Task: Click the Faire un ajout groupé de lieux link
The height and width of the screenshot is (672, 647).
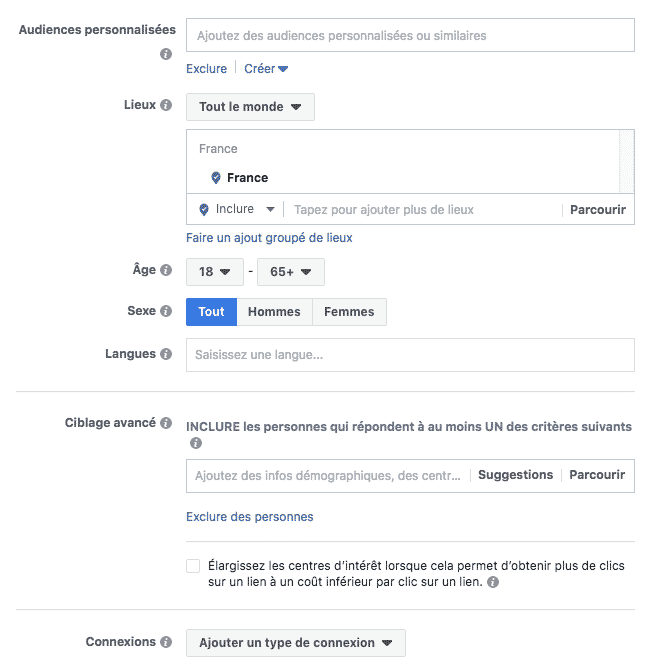Action: click(269, 238)
